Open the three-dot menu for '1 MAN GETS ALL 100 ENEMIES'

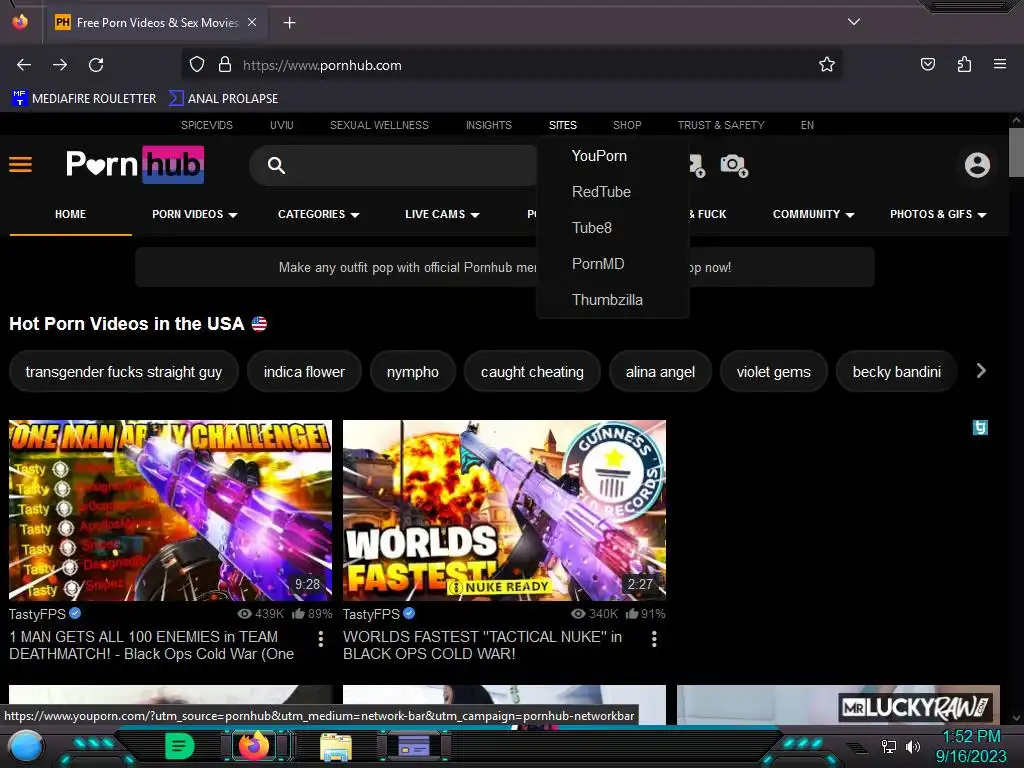(321, 639)
